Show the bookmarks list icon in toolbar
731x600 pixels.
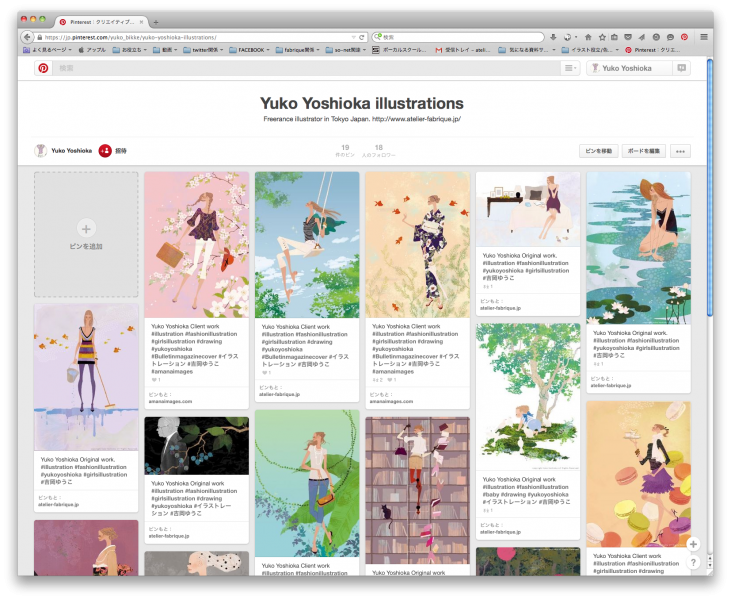[x=614, y=37]
